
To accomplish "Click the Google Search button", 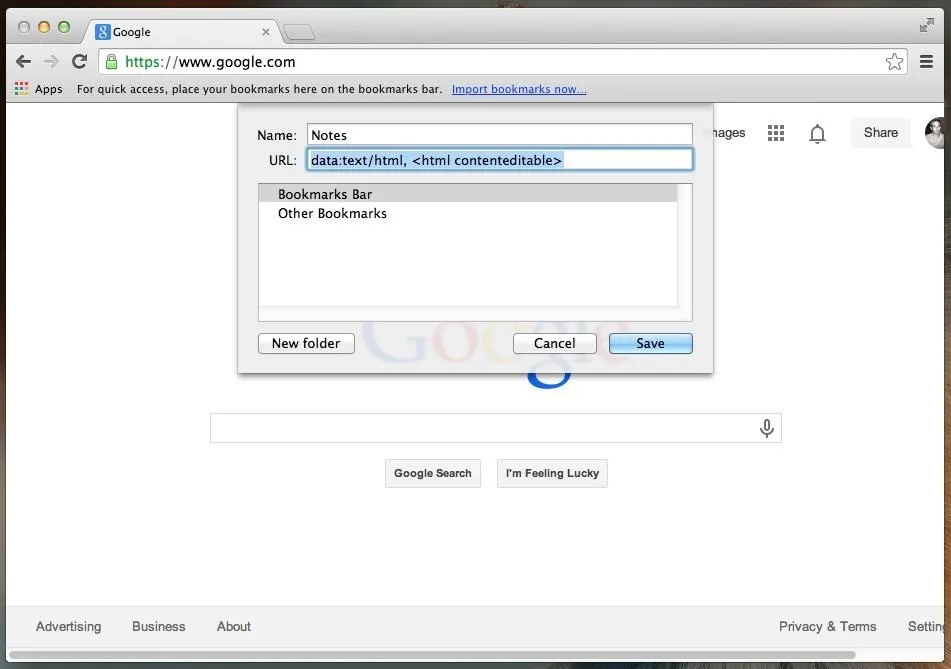I will click(x=432, y=473).
